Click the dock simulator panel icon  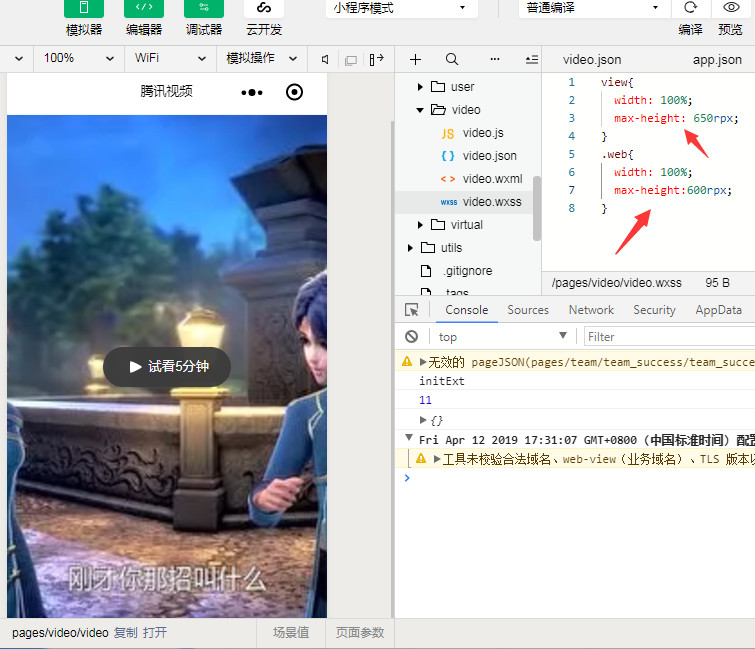click(377, 59)
